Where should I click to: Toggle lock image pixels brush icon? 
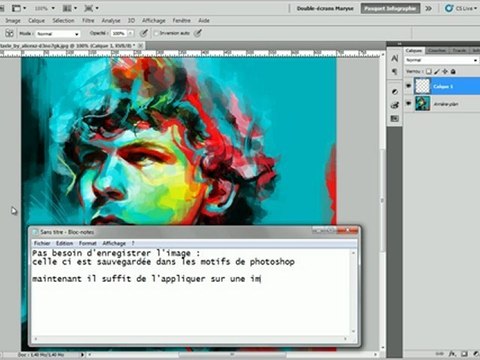(437, 71)
